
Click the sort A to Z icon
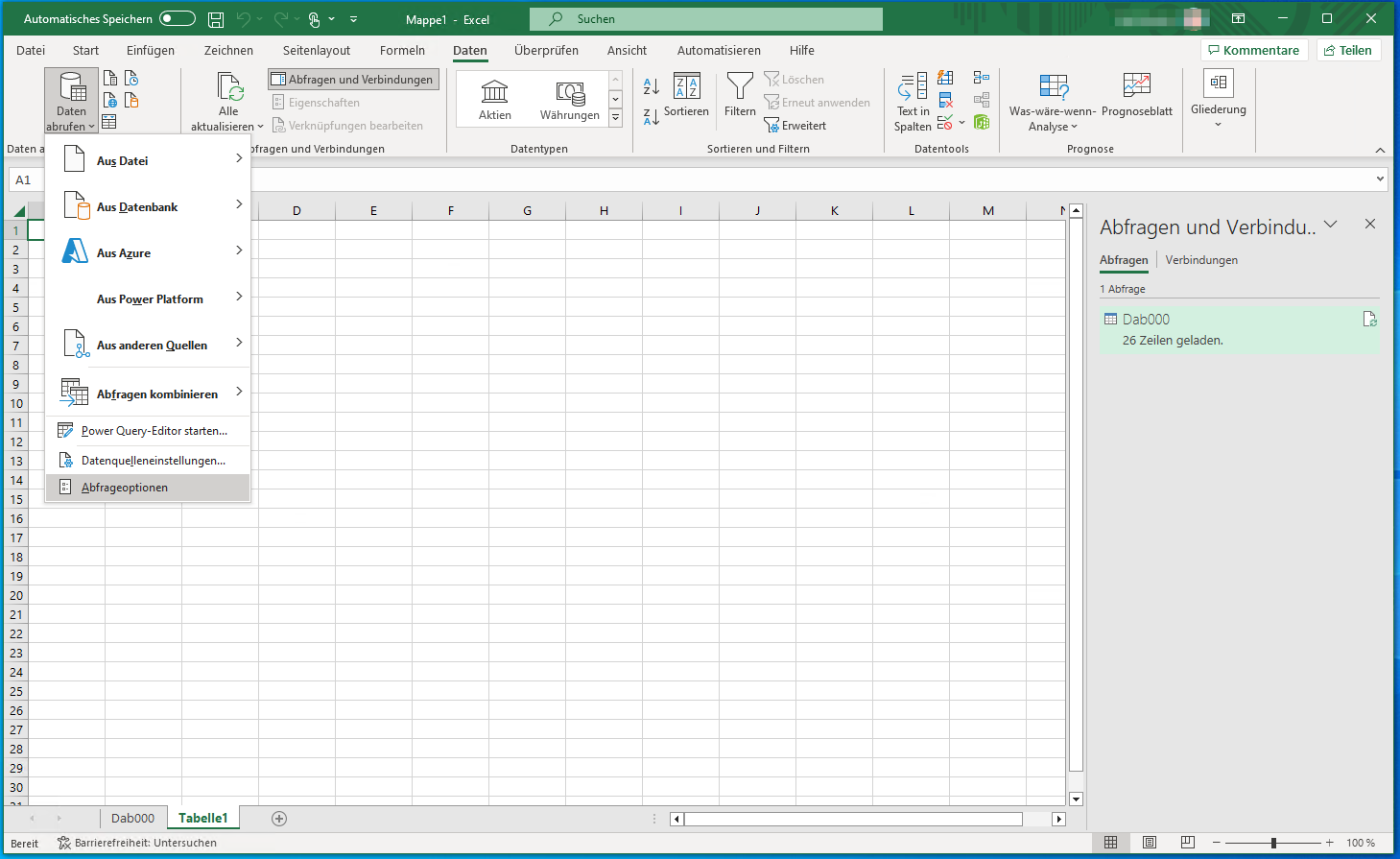tap(651, 87)
